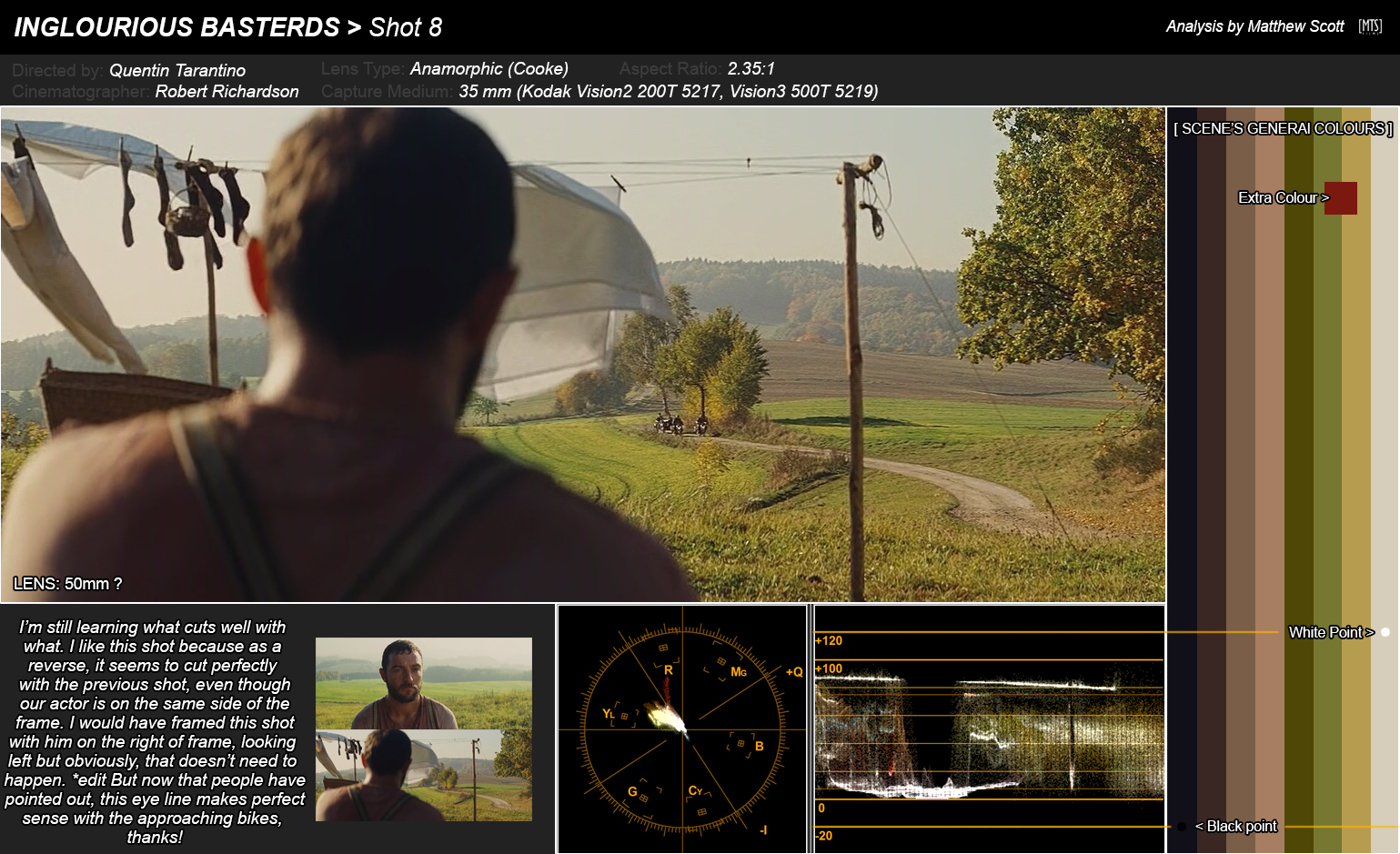Click the "Extra Colour >" label
The height and width of the screenshot is (854, 1400).
[x=1284, y=197]
